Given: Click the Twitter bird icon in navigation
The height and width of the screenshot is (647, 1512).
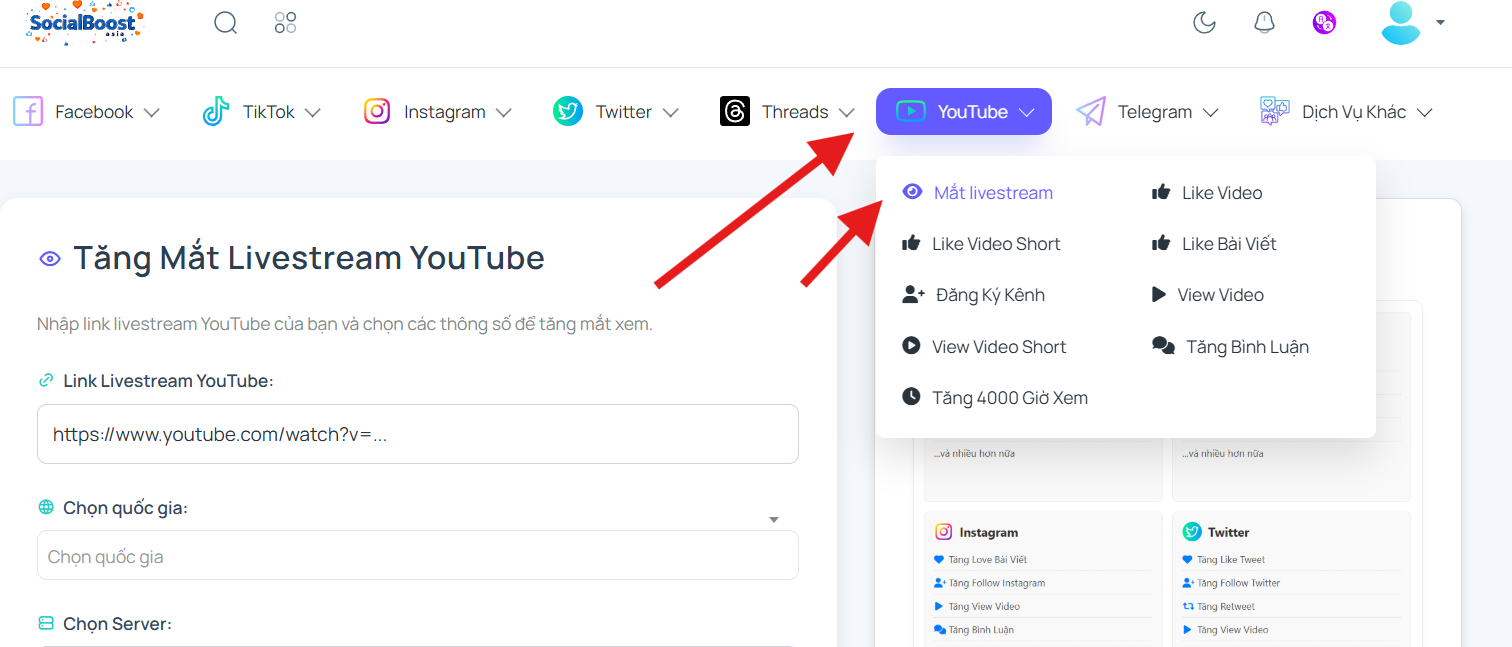Looking at the screenshot, I should point(568,111).
